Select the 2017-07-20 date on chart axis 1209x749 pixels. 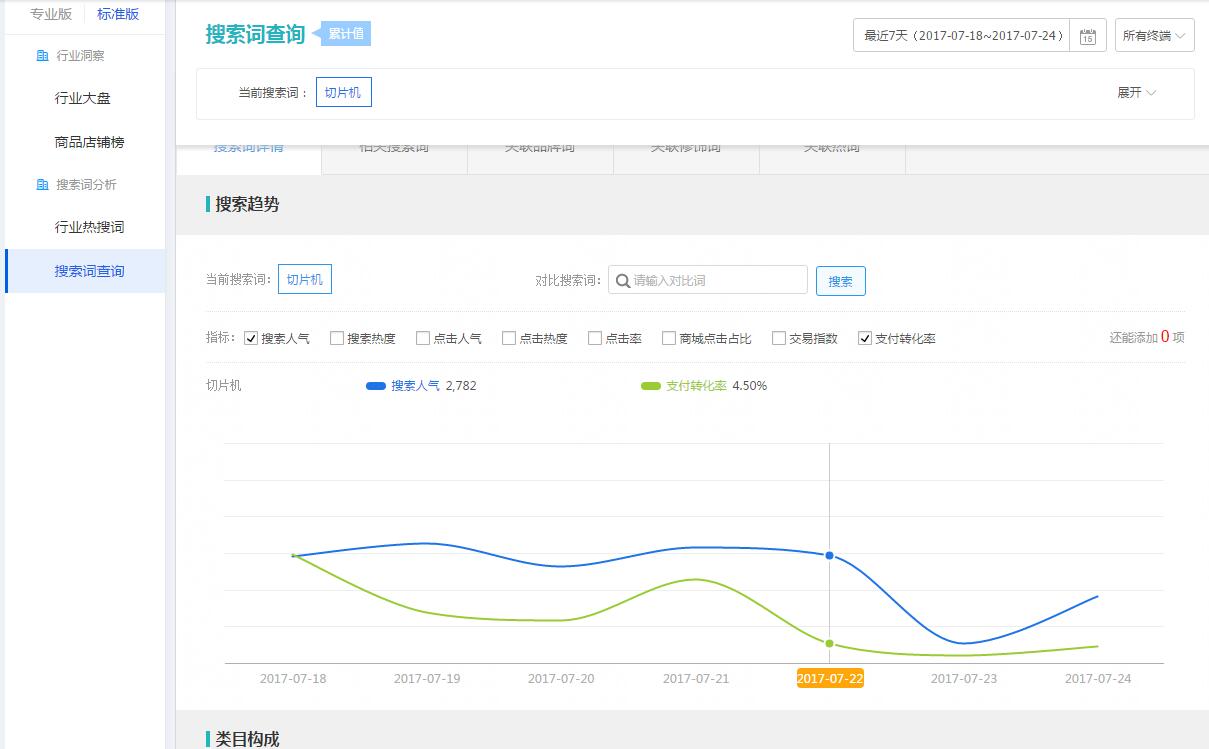pos(561,679)
